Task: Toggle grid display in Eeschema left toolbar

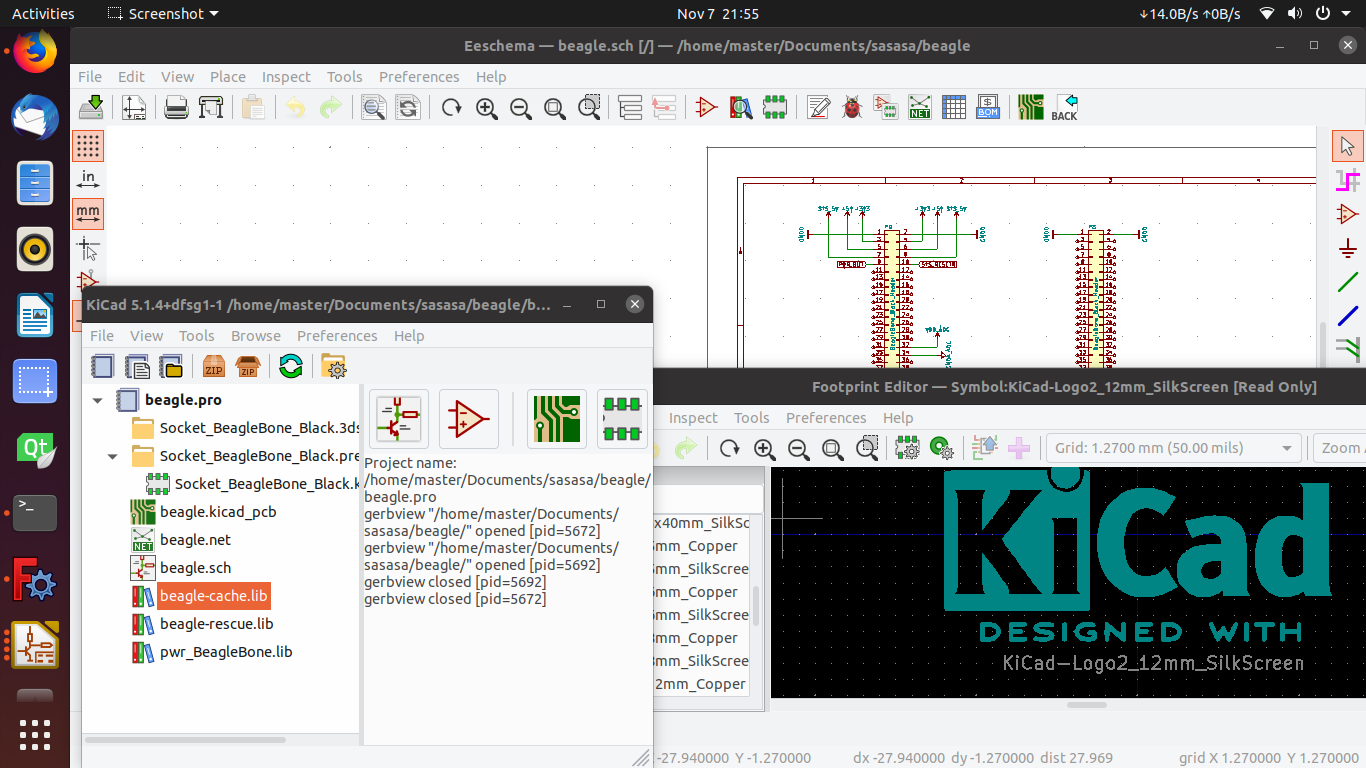Action: coord(88,145)
